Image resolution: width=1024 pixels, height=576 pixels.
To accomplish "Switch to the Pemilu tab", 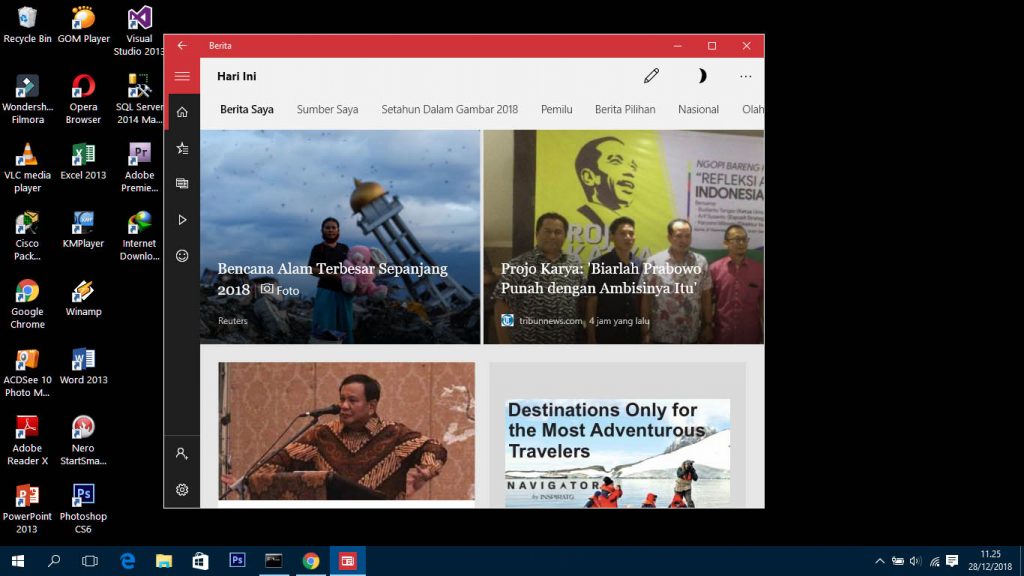I will [556, 110].
